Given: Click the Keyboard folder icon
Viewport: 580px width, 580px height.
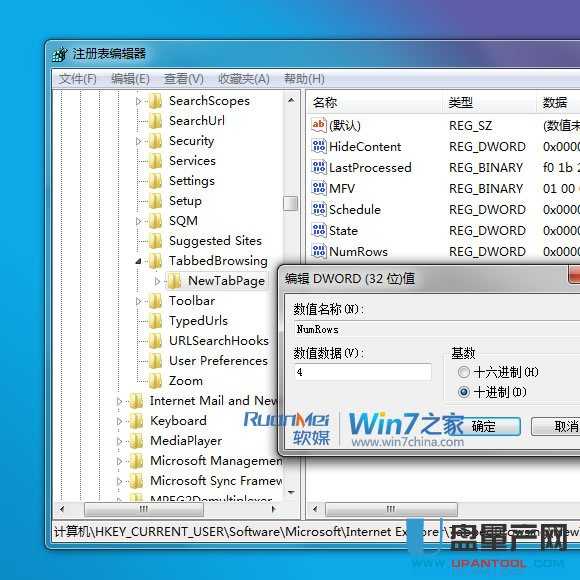Looking at the screenshot, I should (x=136, y=421).
